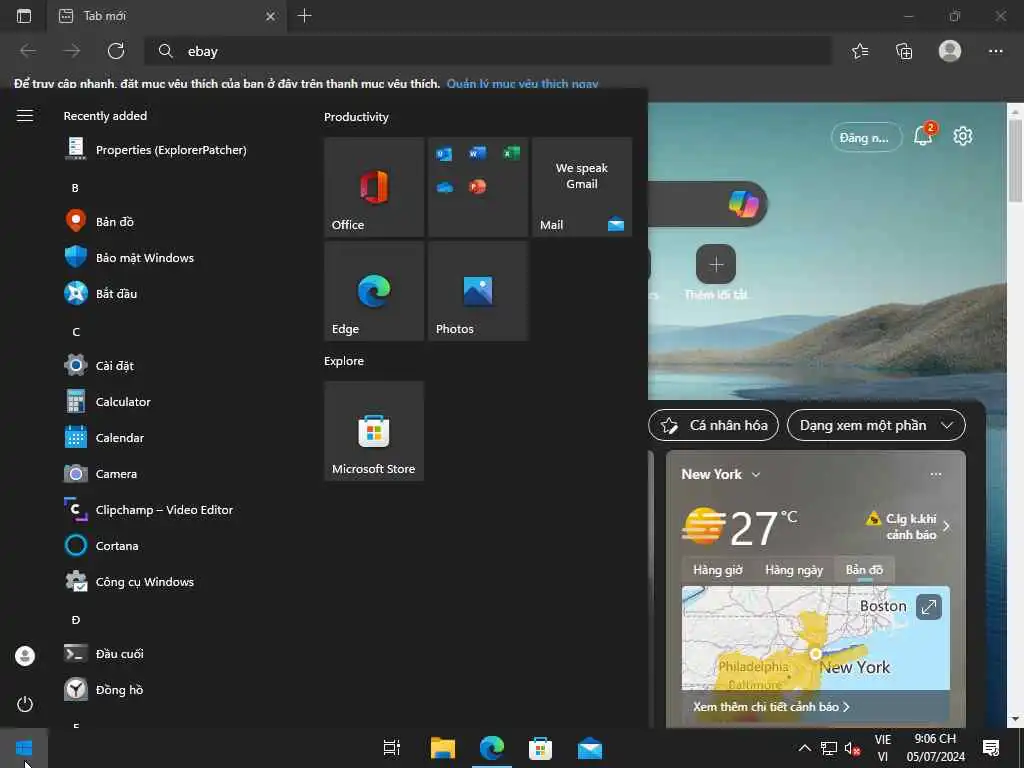Image resolution: width=1024 pixels, height=768 pixels.
Task: Open the Power options icon
Action: 25,704
